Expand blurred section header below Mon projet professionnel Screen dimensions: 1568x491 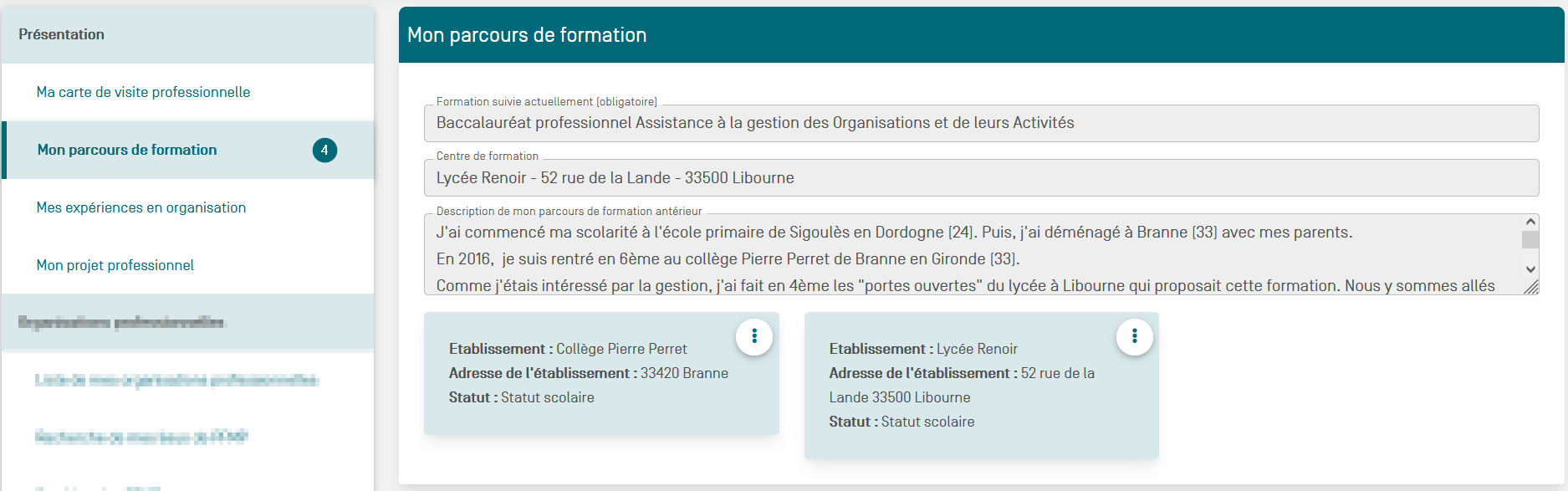pyautogui.click(x=122, y=322)
